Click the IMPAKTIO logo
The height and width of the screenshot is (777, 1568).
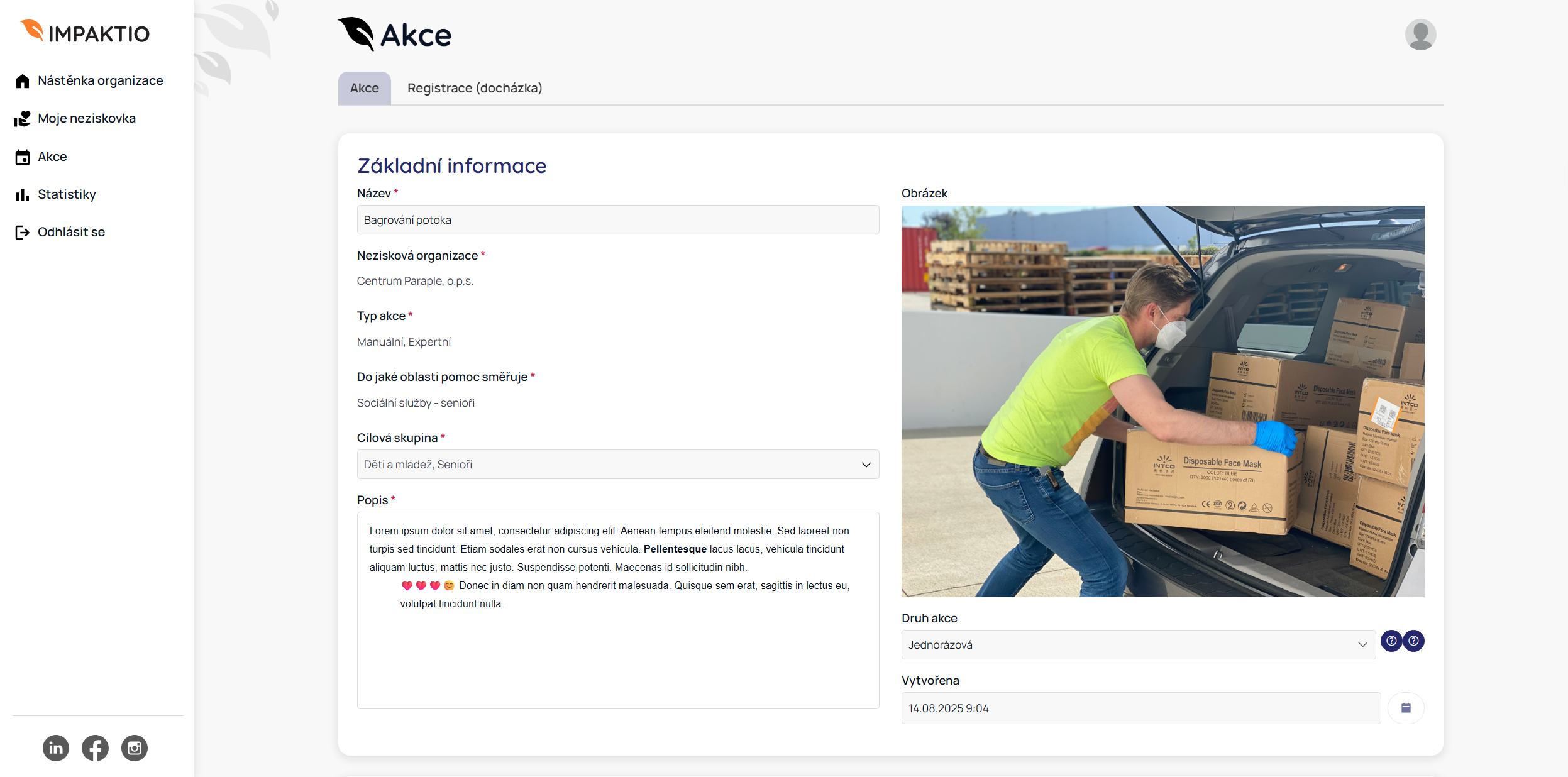pos(86,33)
